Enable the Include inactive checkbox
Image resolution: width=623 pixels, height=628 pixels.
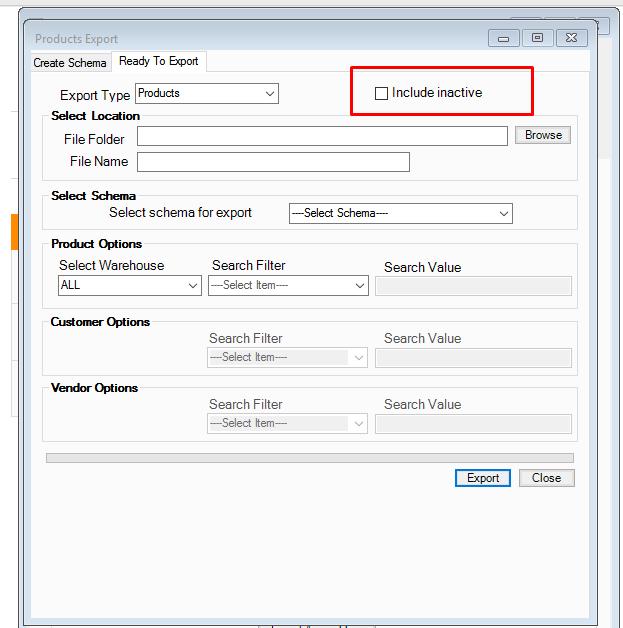[x=381, y=93]
